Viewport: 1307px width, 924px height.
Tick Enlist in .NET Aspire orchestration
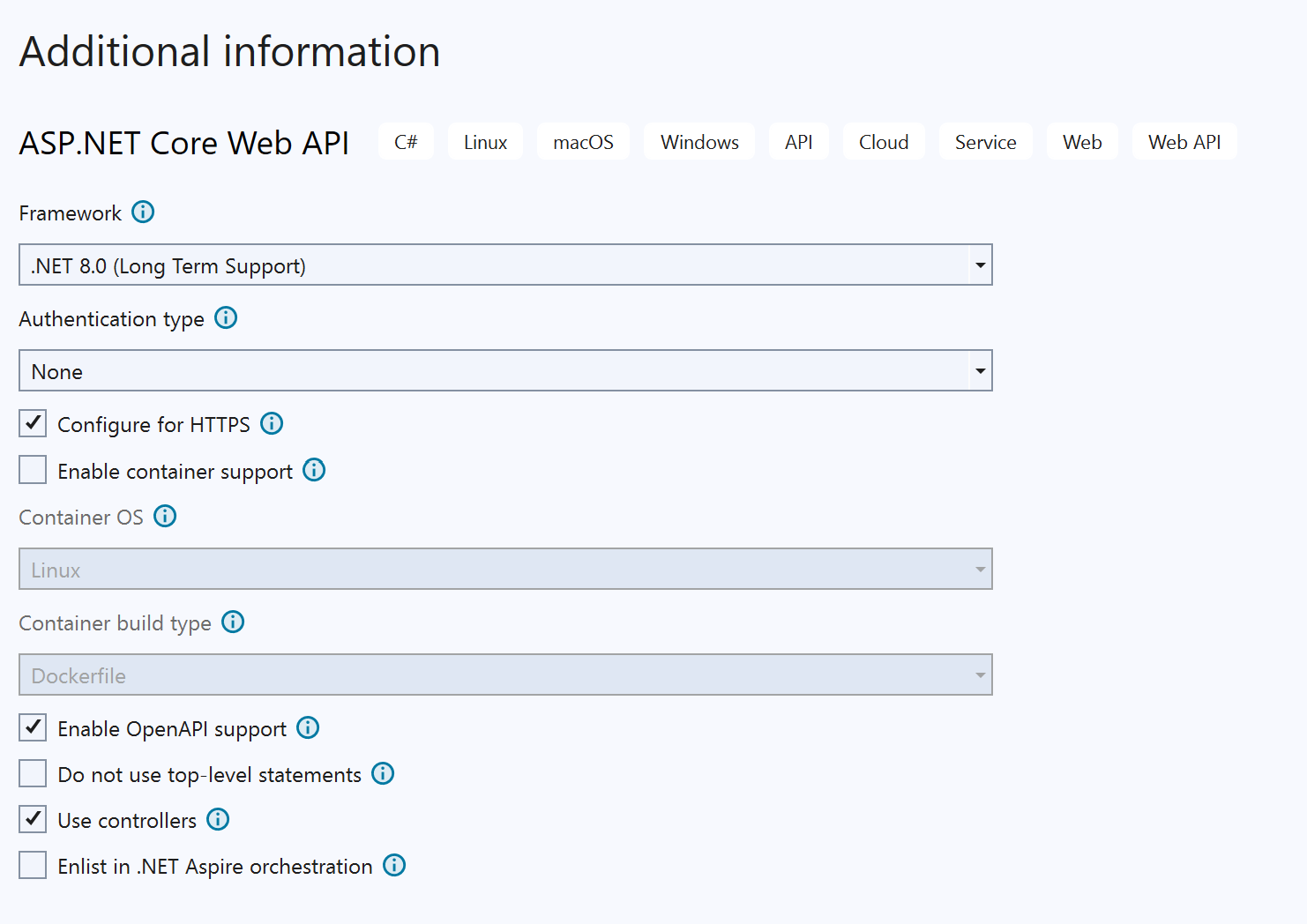click(33, 866)
